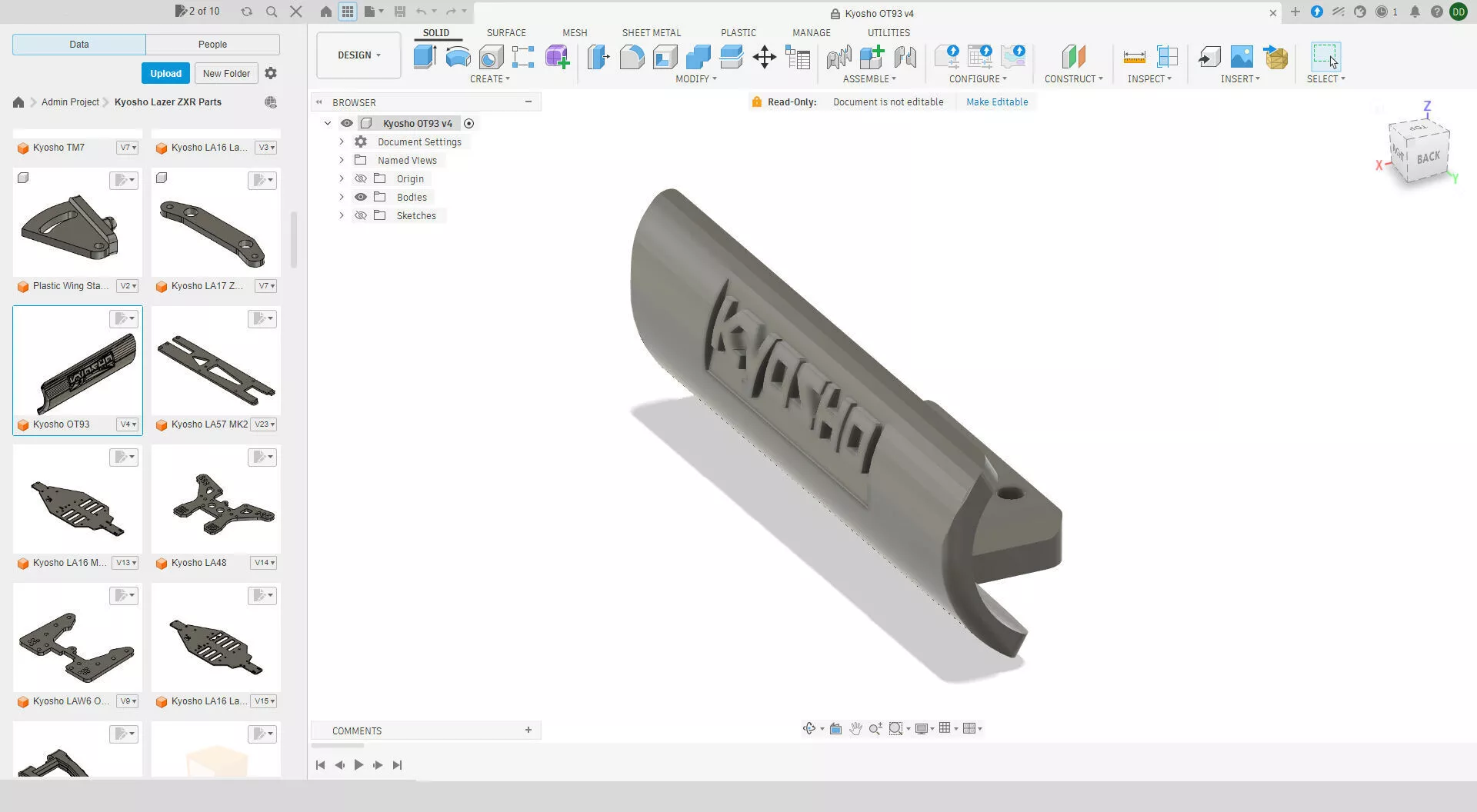Click the data panel vertical scrollbar

294,239
